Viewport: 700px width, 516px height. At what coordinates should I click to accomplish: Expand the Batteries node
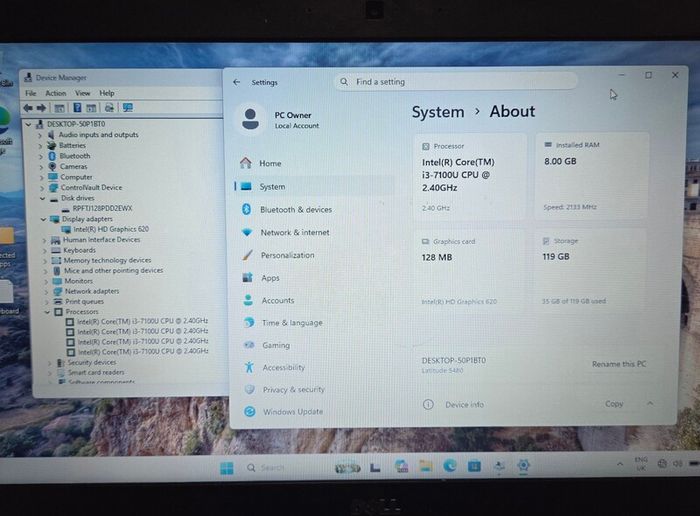coord(41,146)
